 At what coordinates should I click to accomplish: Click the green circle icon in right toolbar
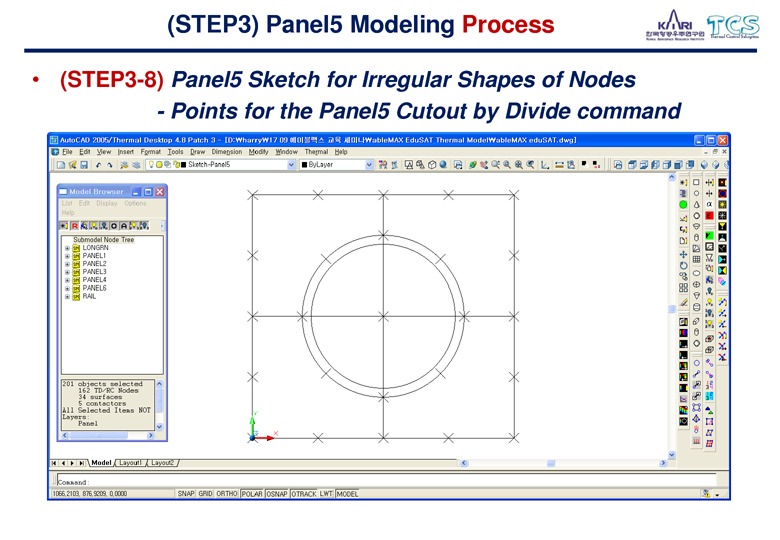point(683,204)
